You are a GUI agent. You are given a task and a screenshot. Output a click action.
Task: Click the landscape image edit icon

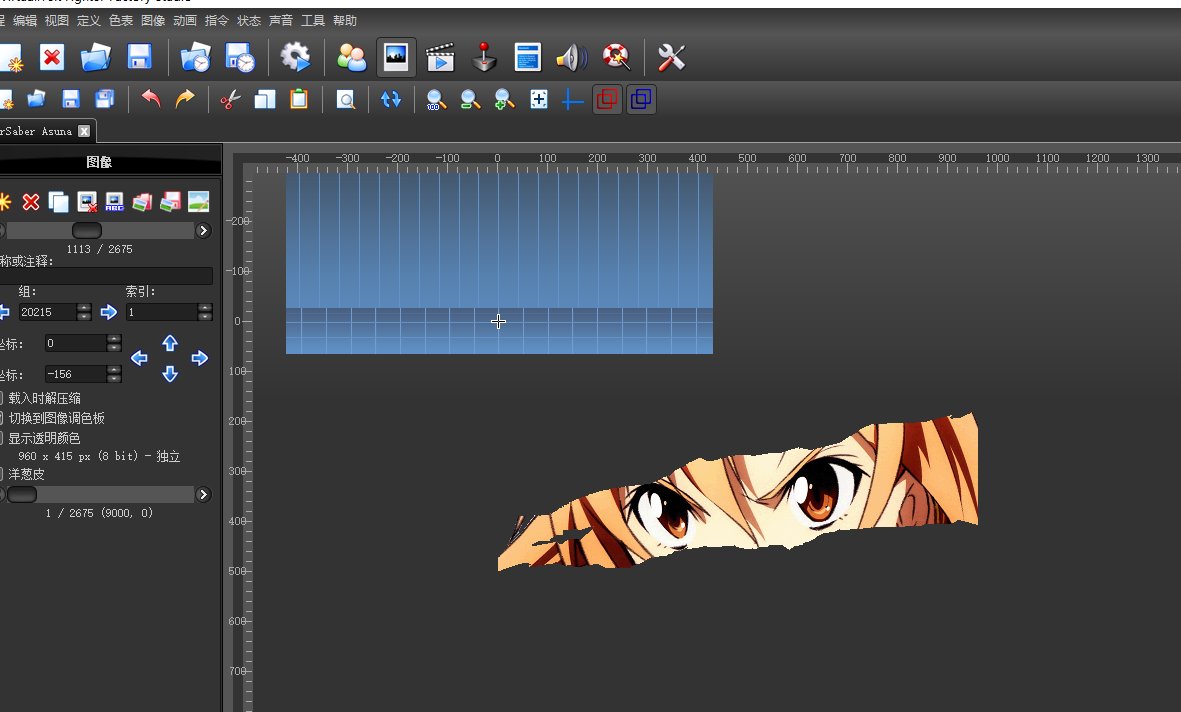click(198, 202)
